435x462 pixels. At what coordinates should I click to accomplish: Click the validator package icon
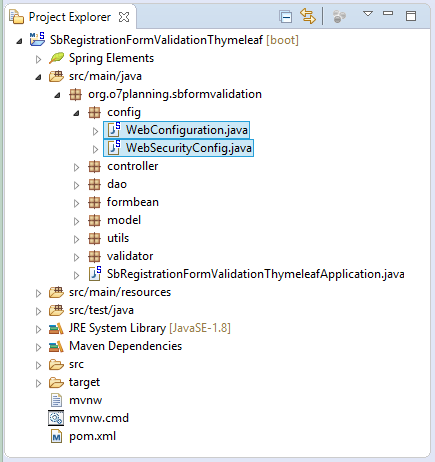(x=94, y=256)
